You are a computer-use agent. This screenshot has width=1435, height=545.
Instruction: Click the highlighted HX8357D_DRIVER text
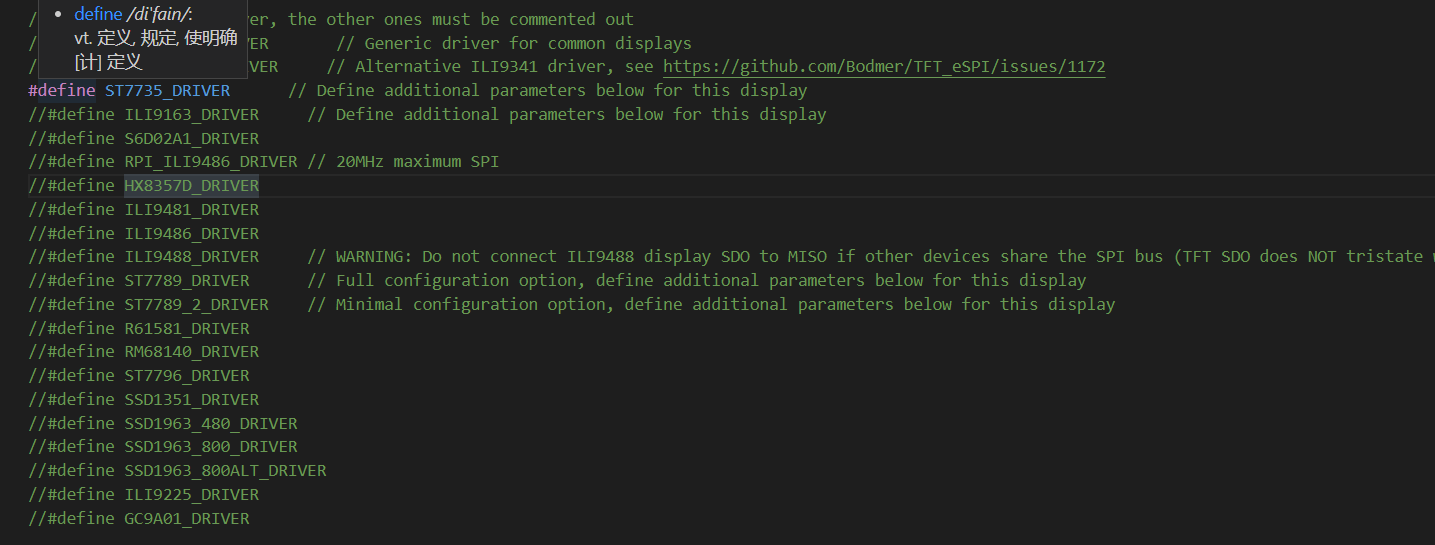191,186
